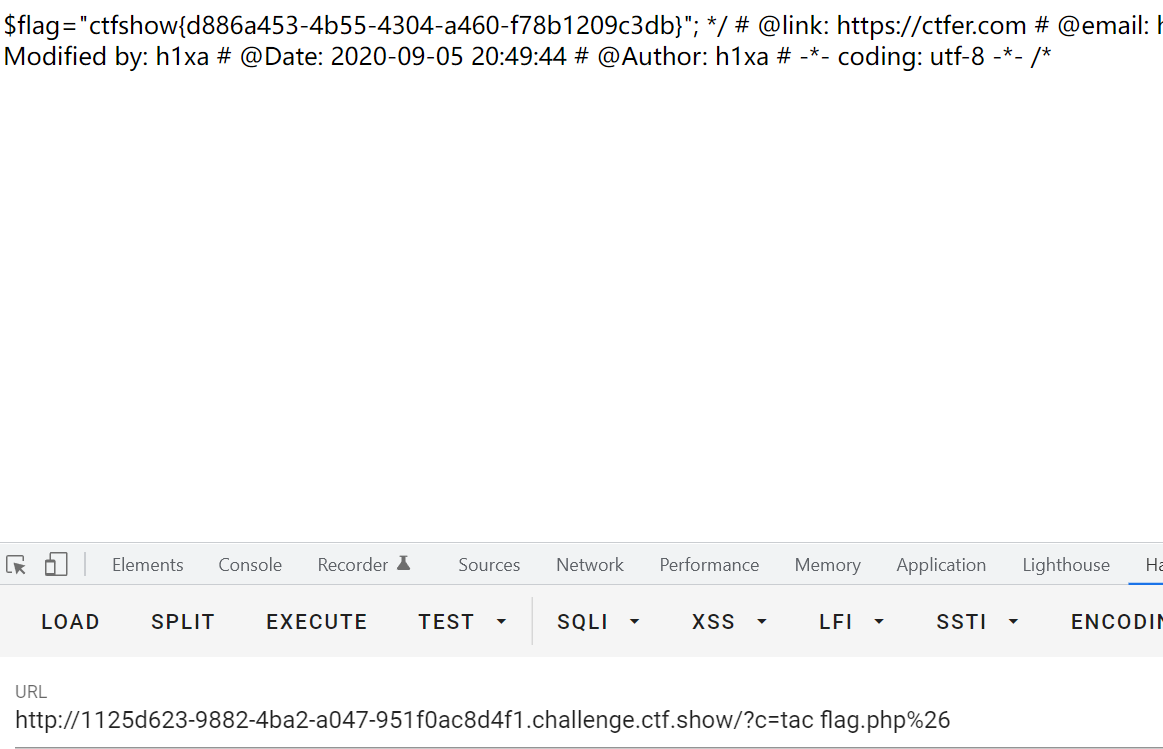This screenshot has width=1163, height=749.
Task: Open the Elements tab
Action: point(148,565)
